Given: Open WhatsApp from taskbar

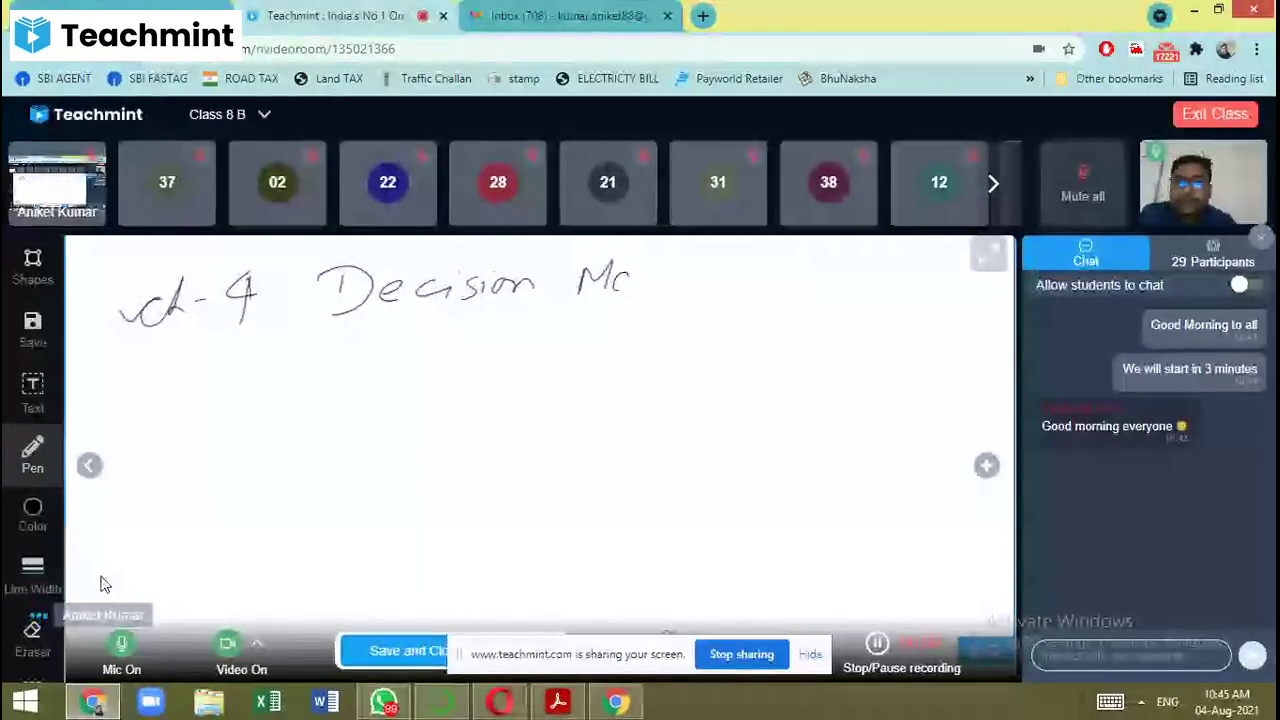Looking at the screenshot, I should pos(384,702).
